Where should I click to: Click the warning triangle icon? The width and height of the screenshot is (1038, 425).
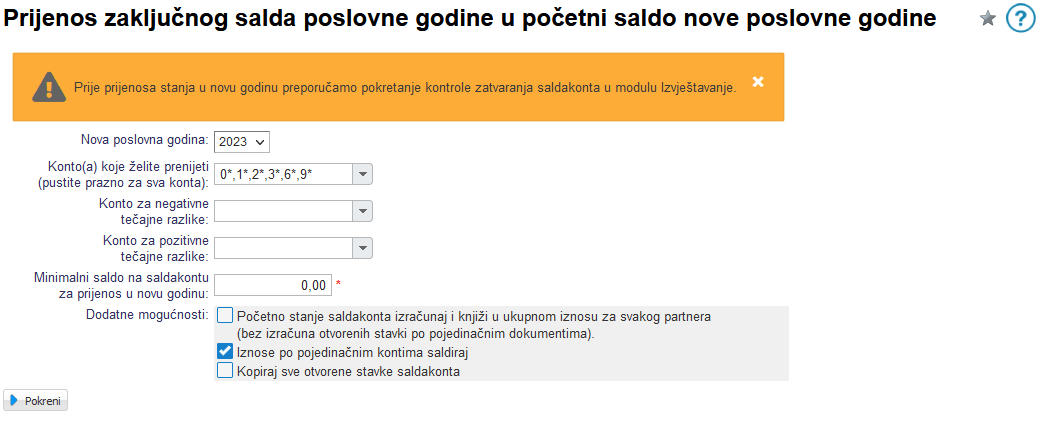coord(48,87)
